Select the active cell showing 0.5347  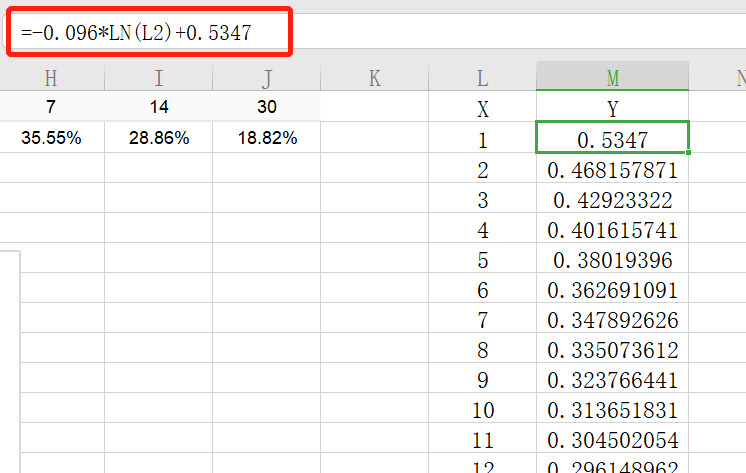tap(612, 138)
